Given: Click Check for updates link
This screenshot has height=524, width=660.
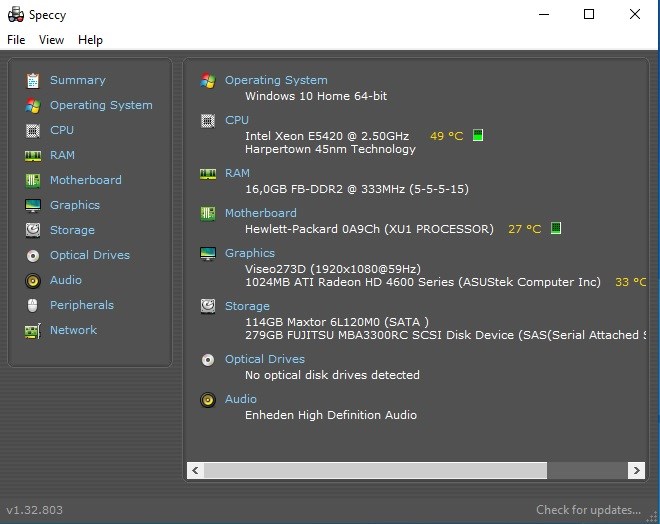Looking at the screenshot, I should coord(588,510).
